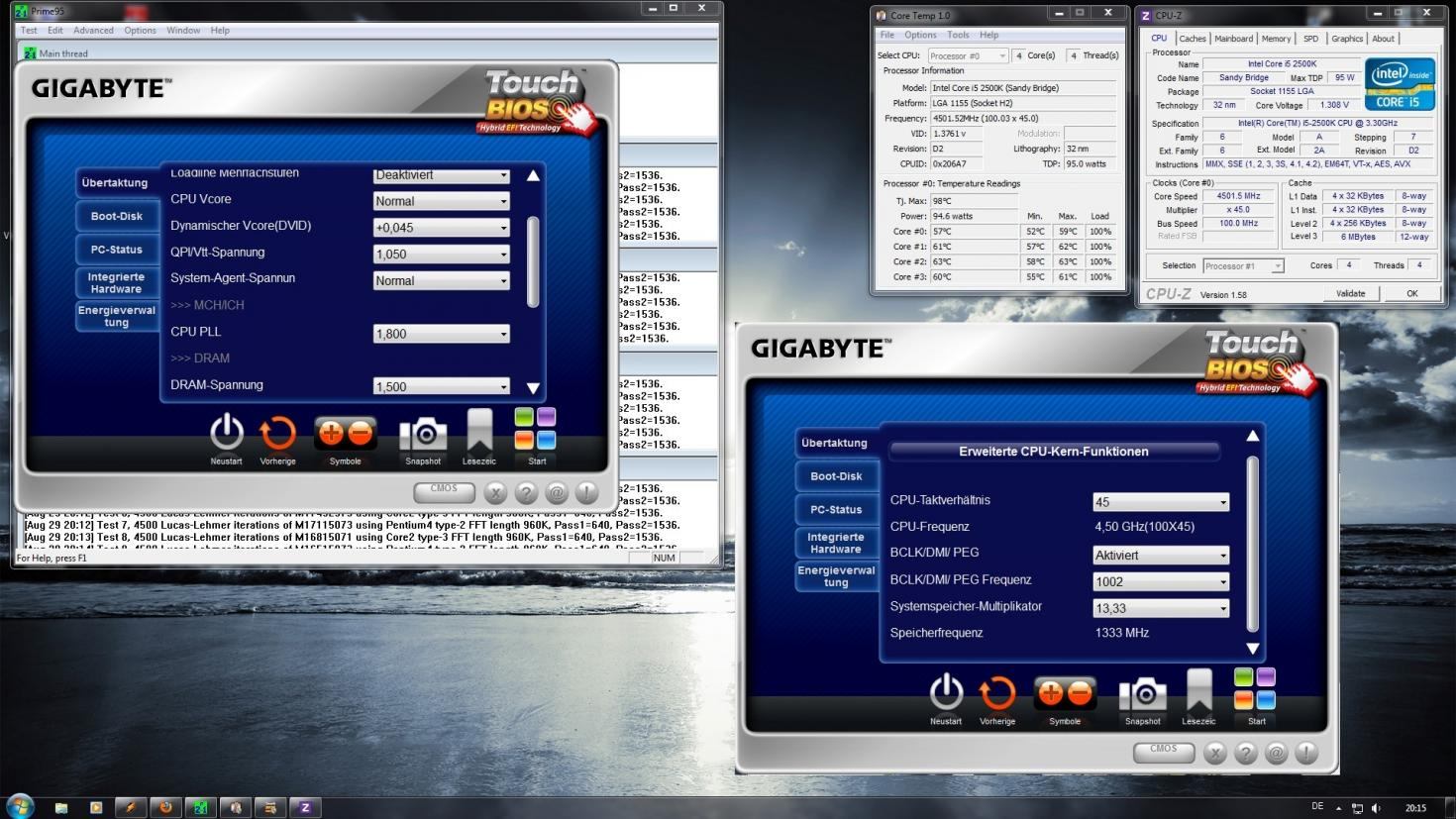This screenshot has width=1456, height=819.
Task: Open Options menu in Core Temp
Action: coord(920,35)
